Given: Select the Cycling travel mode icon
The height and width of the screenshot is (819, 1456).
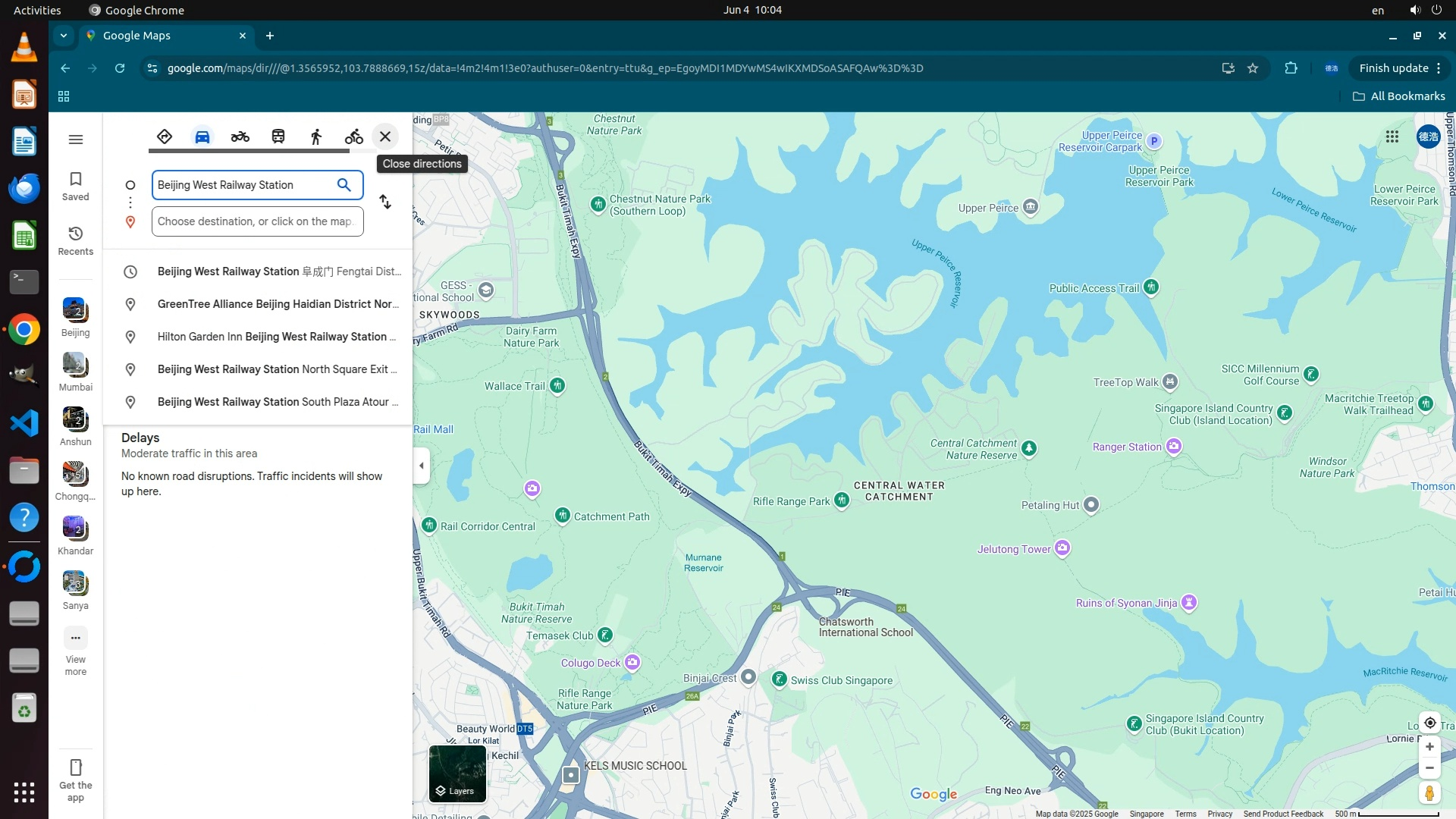Looking at the screenshot, I should 354,136.
